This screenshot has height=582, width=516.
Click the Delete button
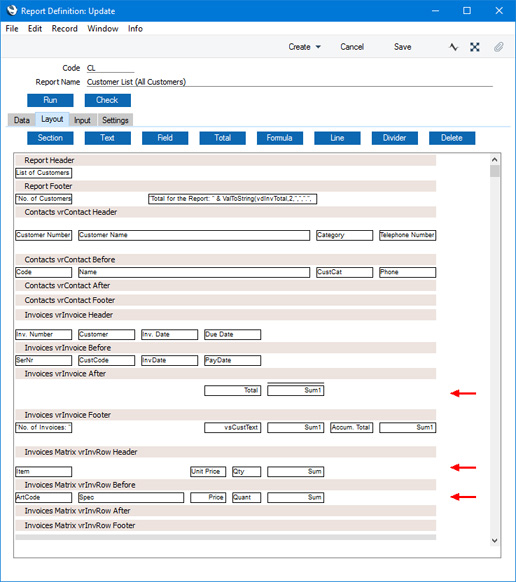pos(452,138)
